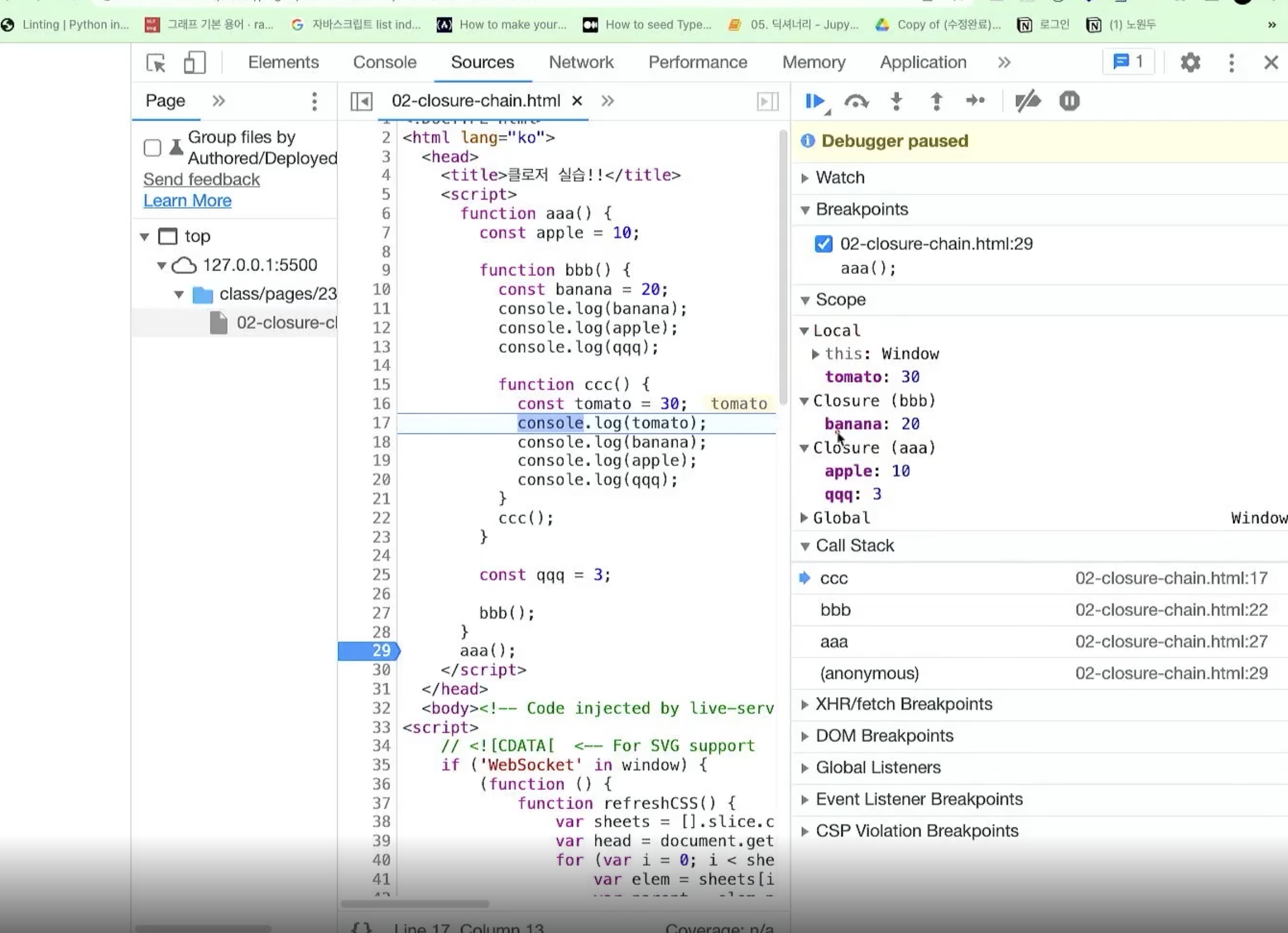Image resolution: width=1288 pixels, height=933 pixels.
Task: Collapse Closure (aaa) scope
Action: pyautogui.click(x=804, y=448)
